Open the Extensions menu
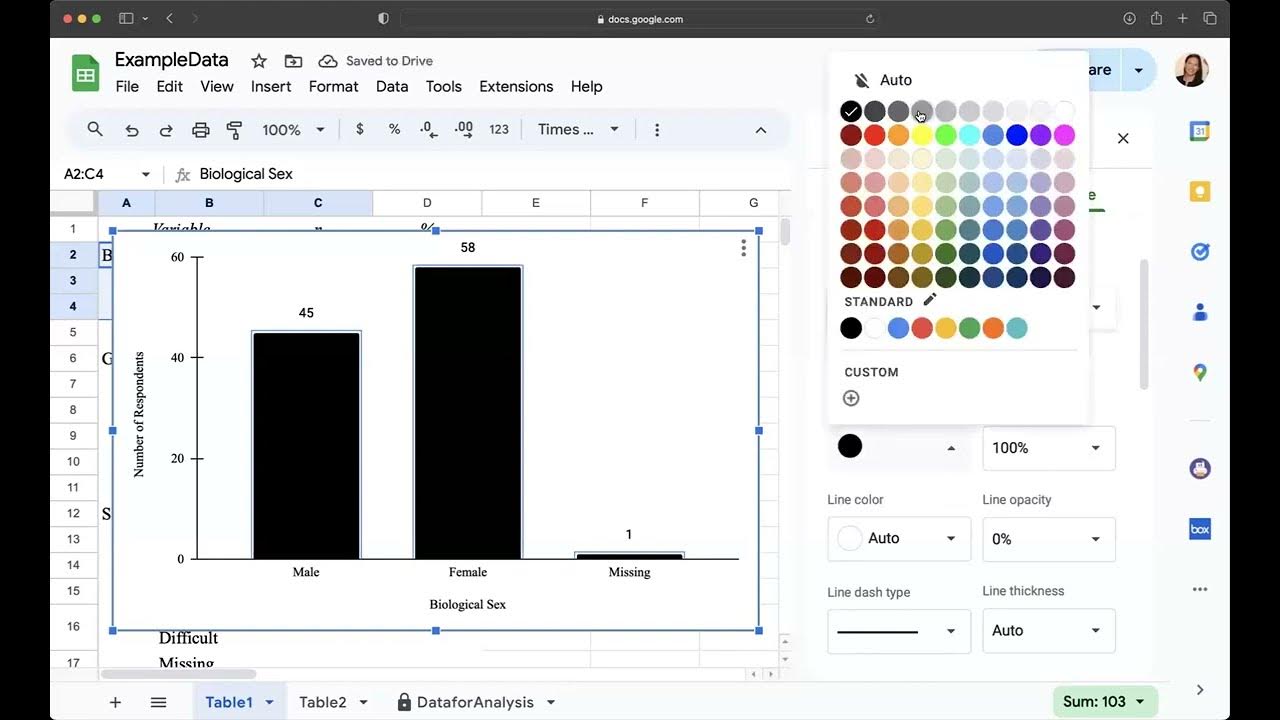The image size is (1280, 720). coord(516,87)
